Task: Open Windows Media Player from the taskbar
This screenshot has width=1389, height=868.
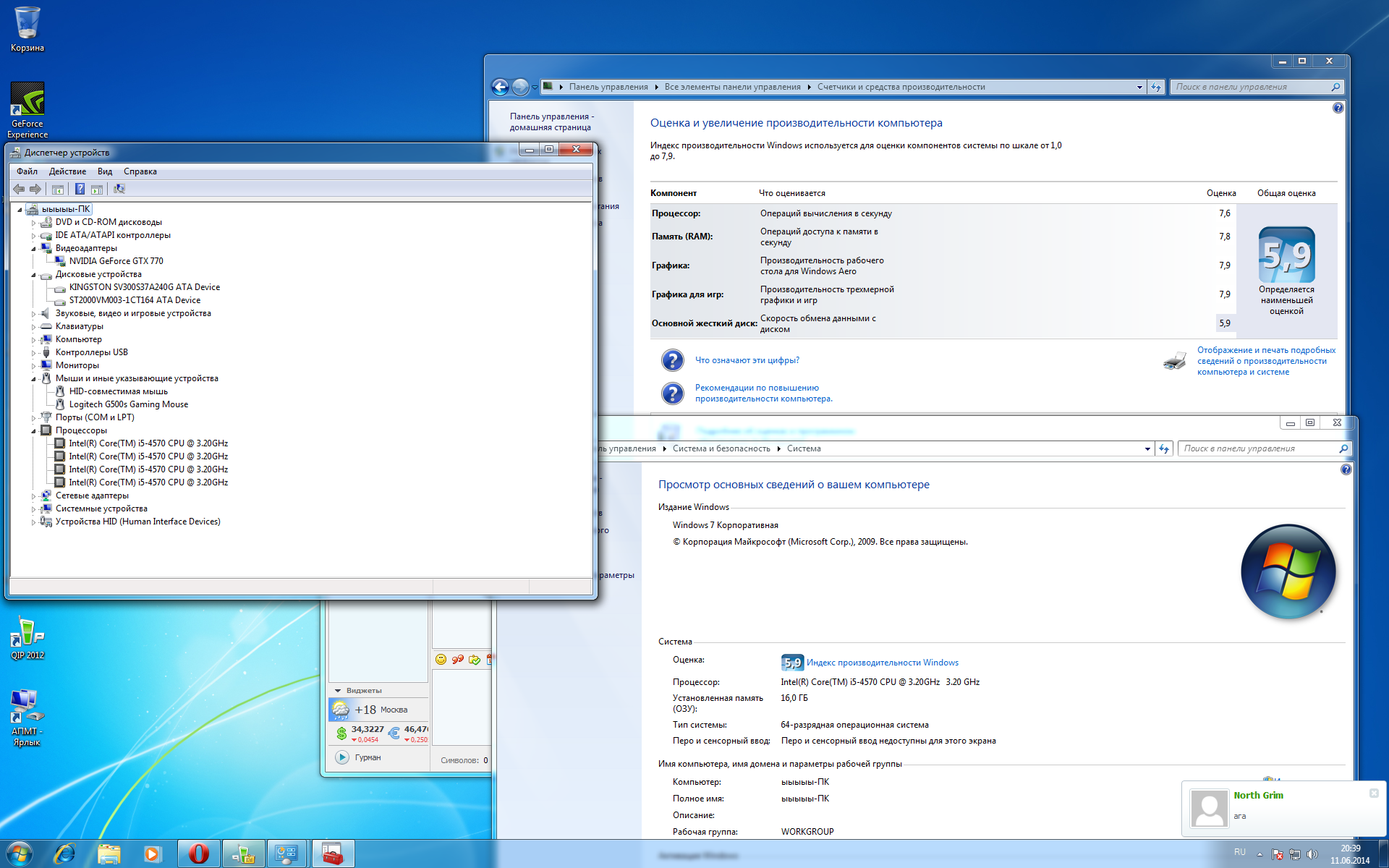Action: click(153, 854)
